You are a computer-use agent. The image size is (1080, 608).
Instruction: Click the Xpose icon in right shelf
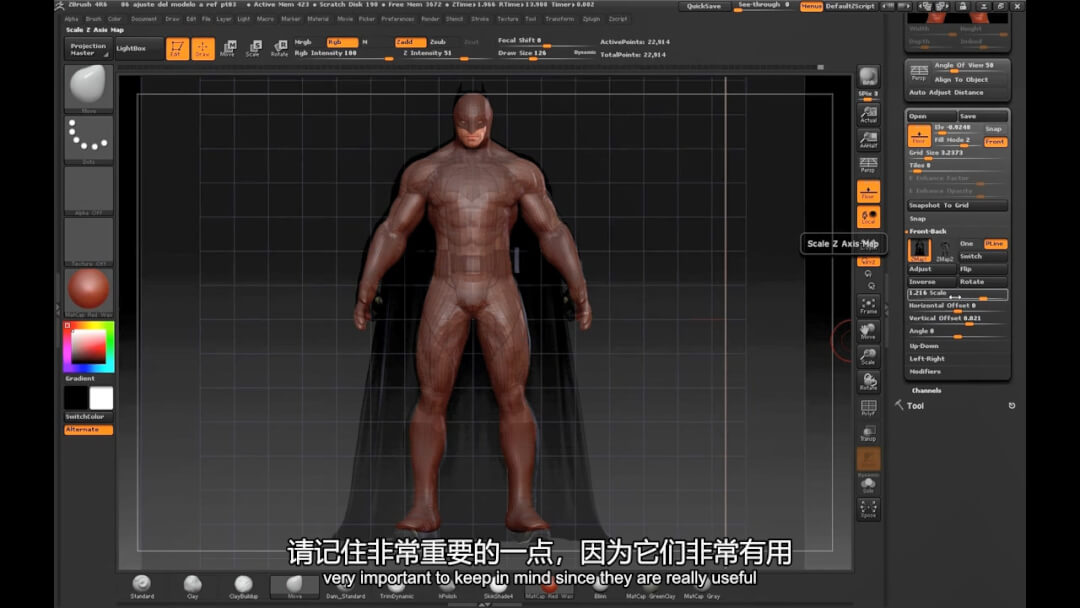tap(869, 510)
